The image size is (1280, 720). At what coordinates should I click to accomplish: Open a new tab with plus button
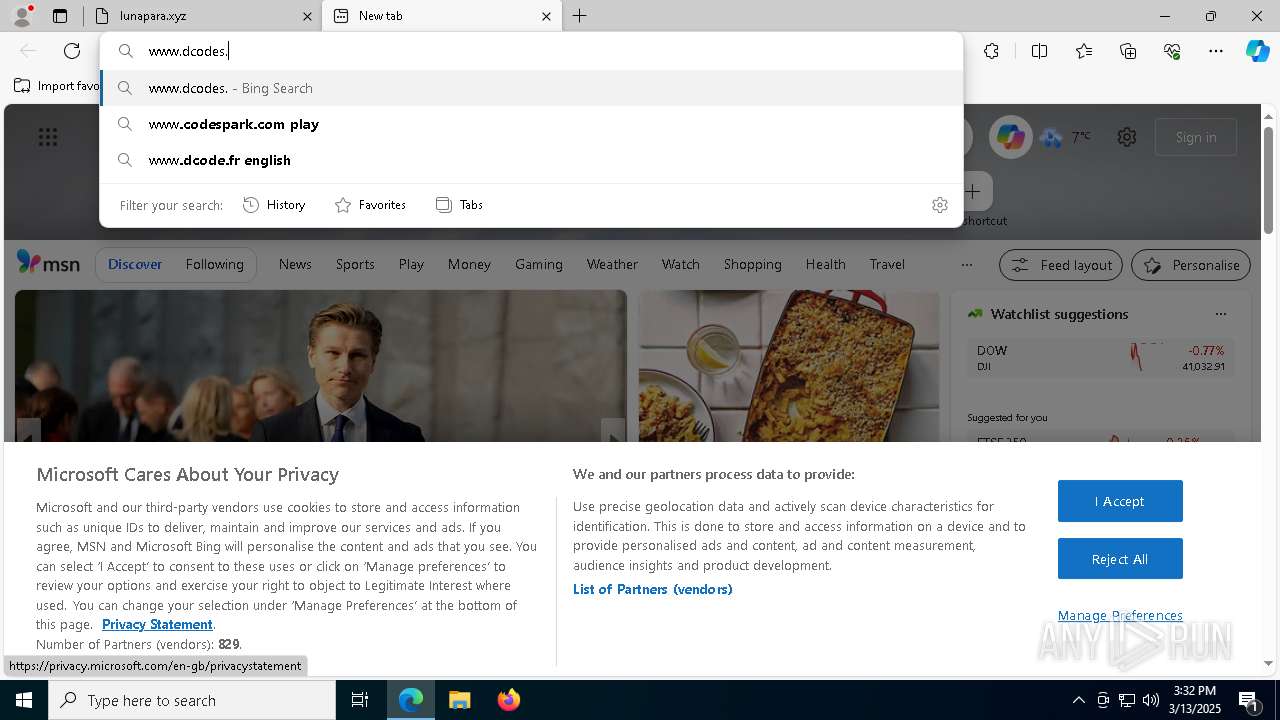[x=579, y=16]
